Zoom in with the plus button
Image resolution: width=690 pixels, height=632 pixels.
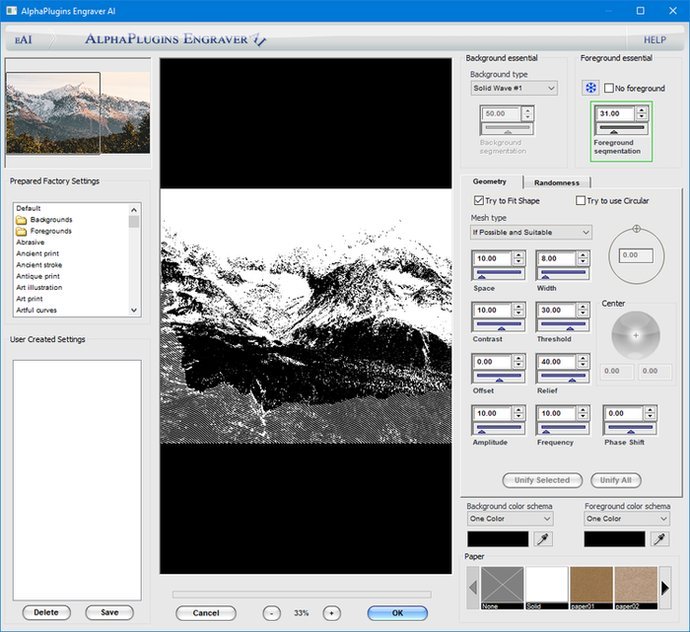(332, 612)
